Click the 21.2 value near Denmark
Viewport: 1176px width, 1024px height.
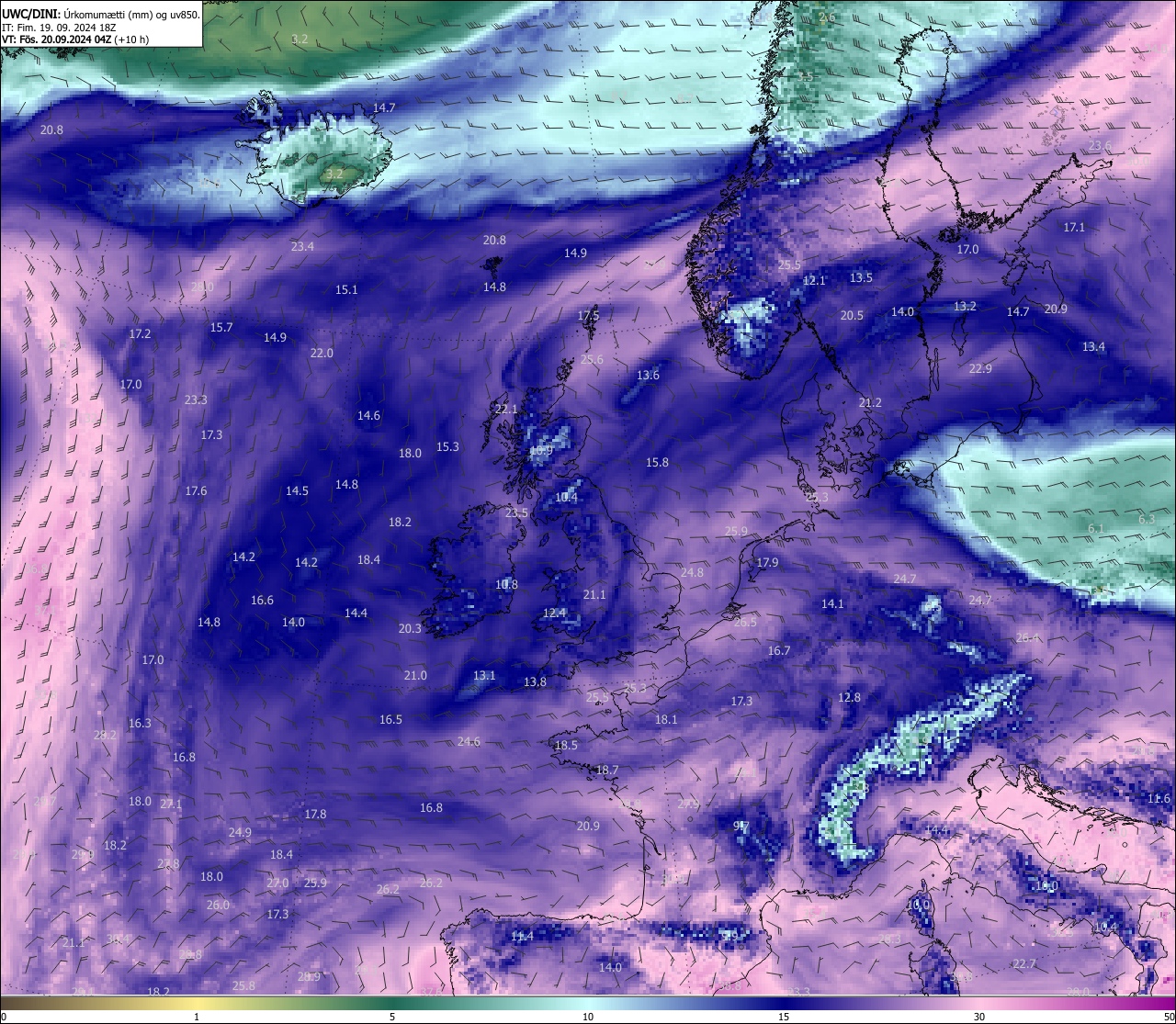pyautogui.click(x=870, y=402)
